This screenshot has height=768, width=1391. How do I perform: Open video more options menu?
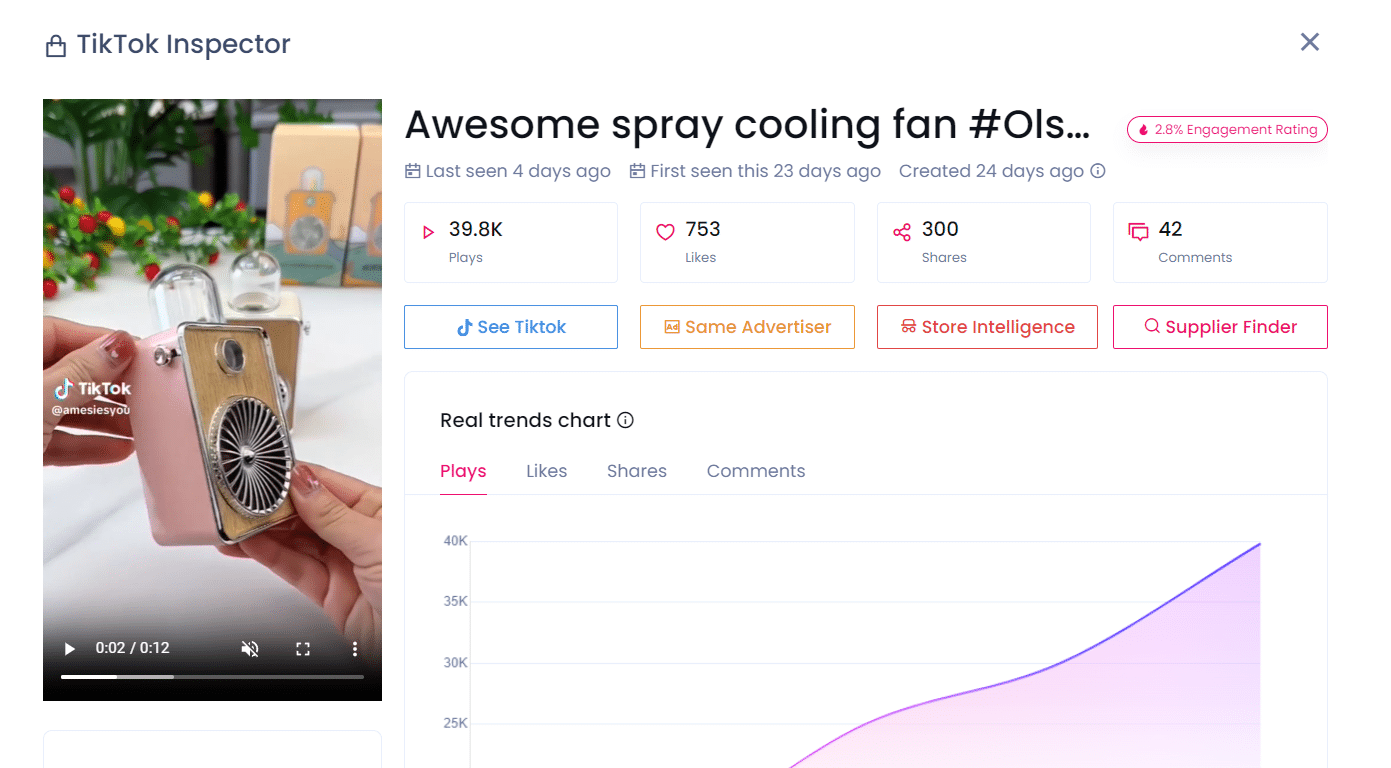pos(354,649)
